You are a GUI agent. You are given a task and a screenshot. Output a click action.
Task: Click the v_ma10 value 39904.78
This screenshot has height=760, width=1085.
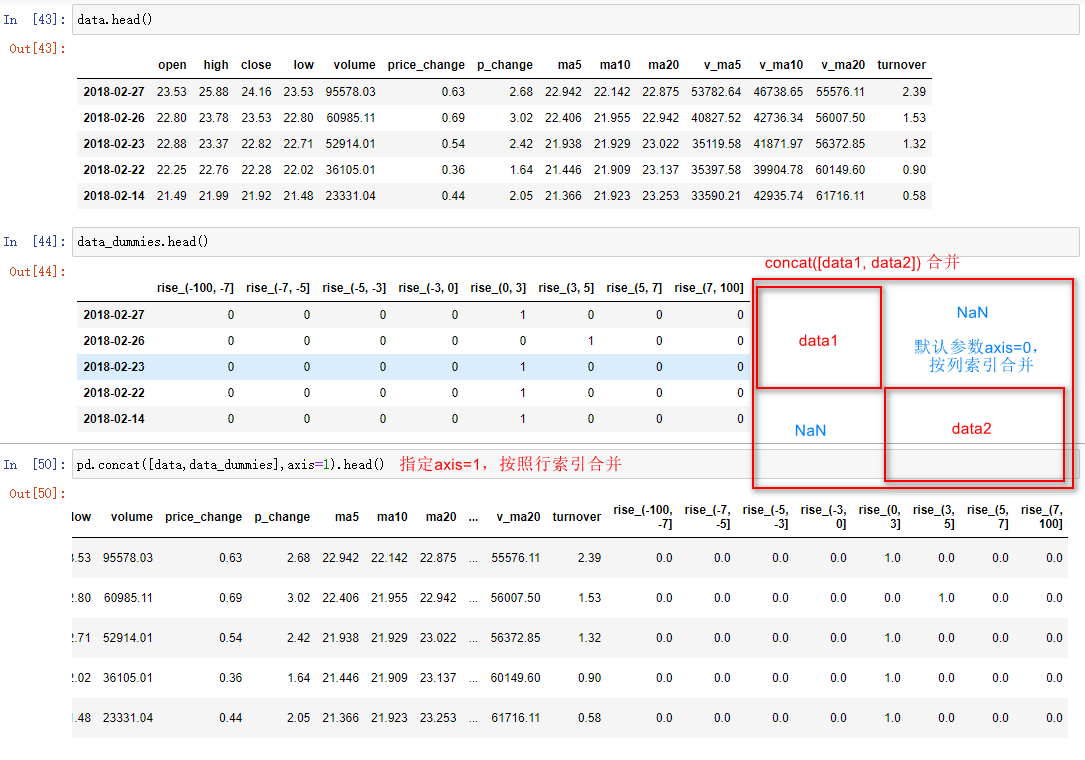click(778, 170)
